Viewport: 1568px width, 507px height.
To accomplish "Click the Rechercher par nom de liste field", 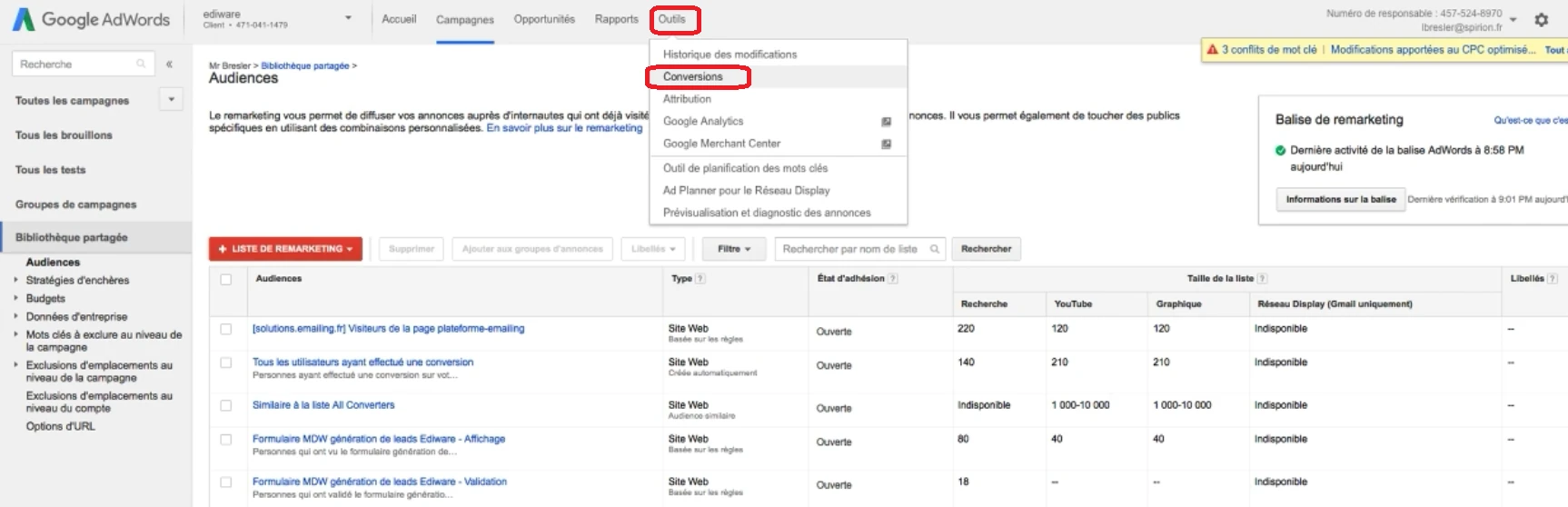I will tap(852, 249).
